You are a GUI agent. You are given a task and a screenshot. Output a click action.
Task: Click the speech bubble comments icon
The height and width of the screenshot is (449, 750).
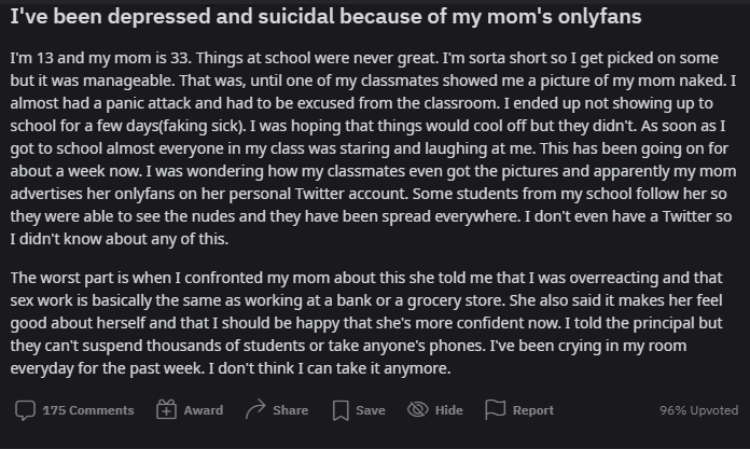(25, 410)
